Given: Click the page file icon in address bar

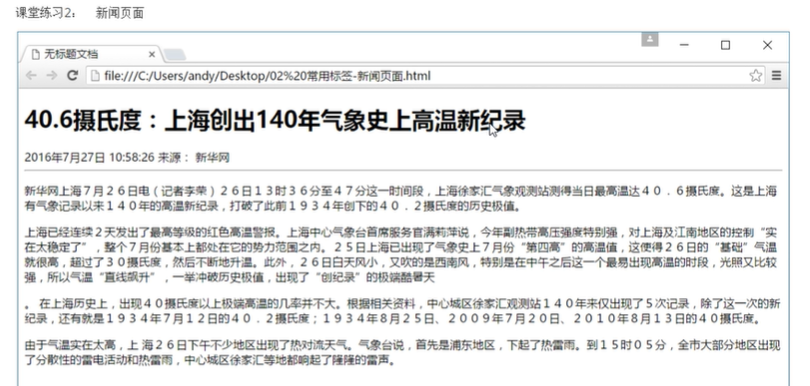Looking at the screenshot, I should click(x=95, y=76).
